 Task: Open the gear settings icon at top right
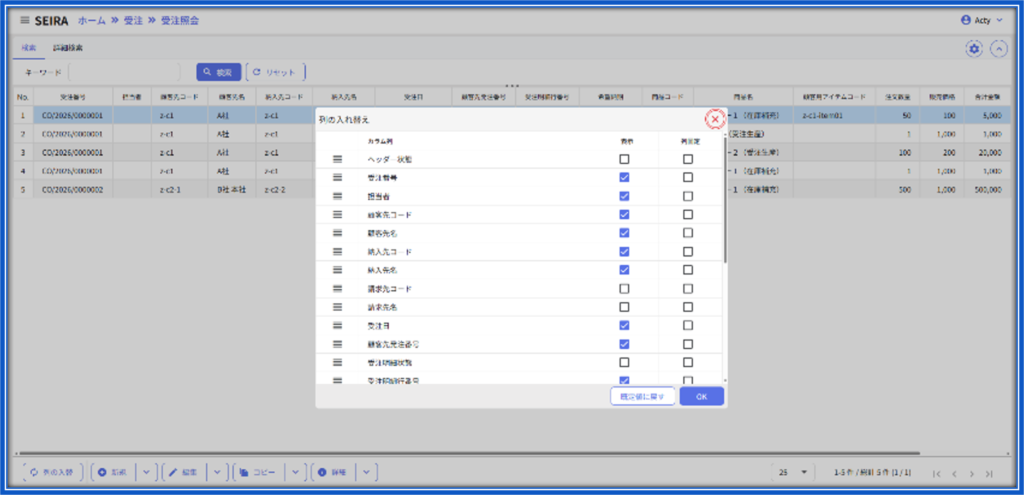coord(974,49)
